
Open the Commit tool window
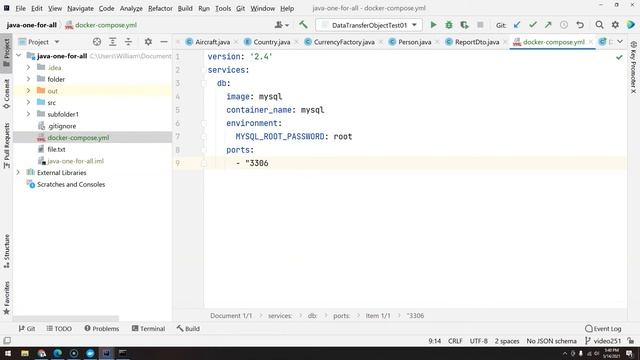pos(7,94)
